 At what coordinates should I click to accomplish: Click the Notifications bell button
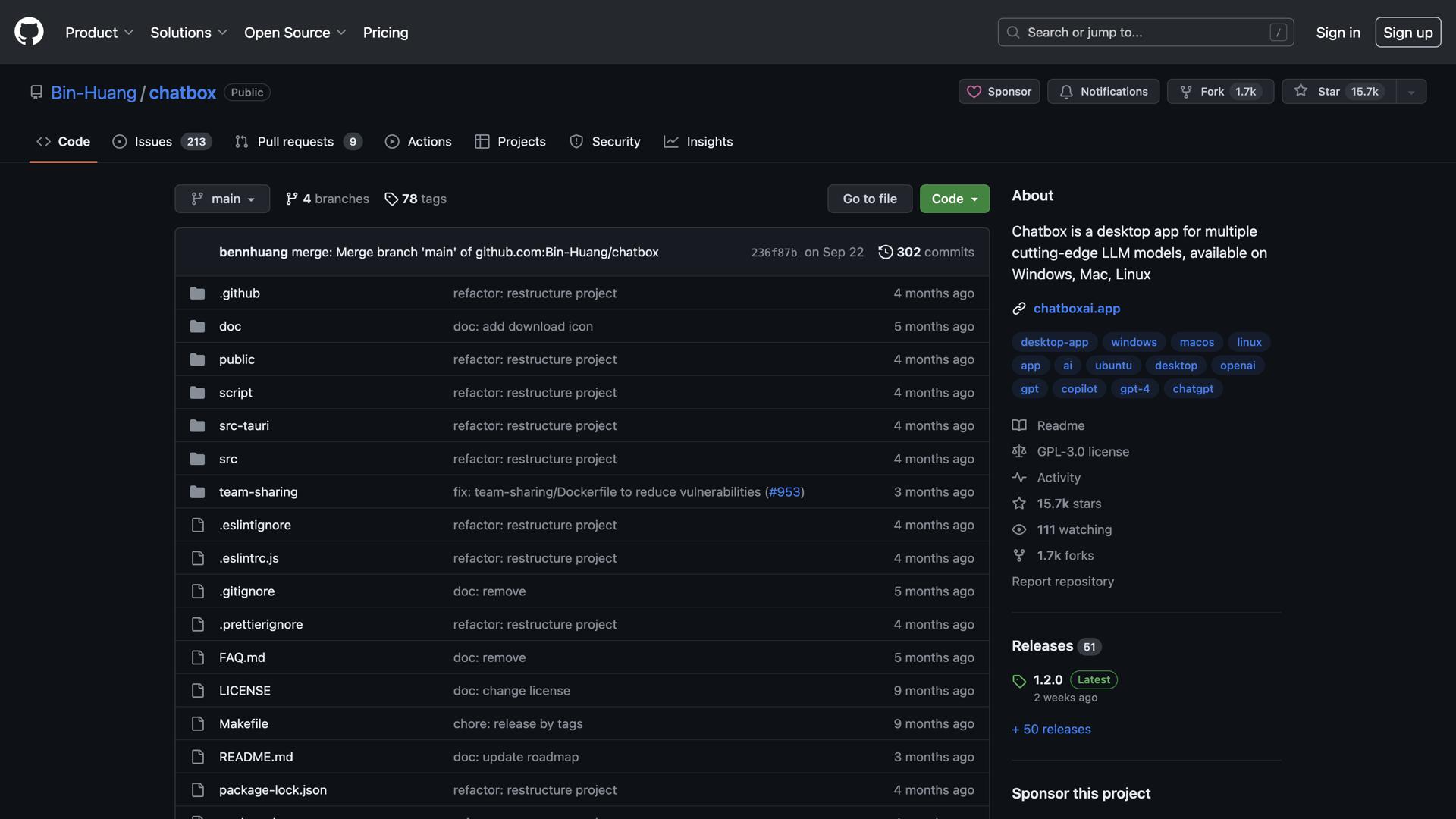[1103, 92]
